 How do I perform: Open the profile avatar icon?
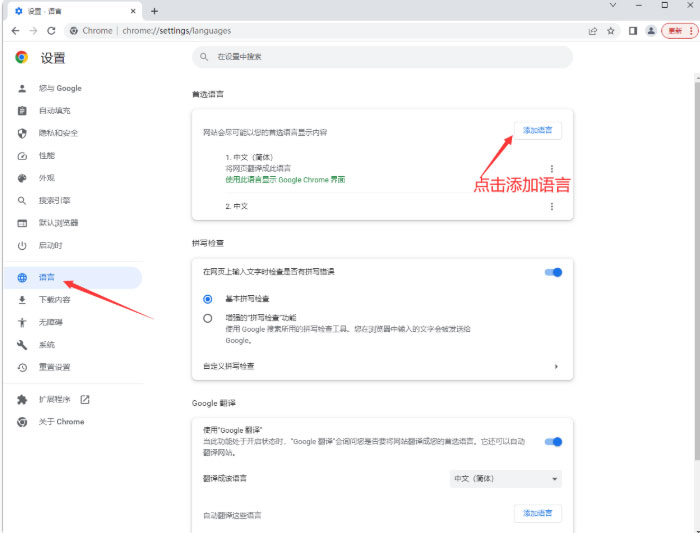[651, 31]
